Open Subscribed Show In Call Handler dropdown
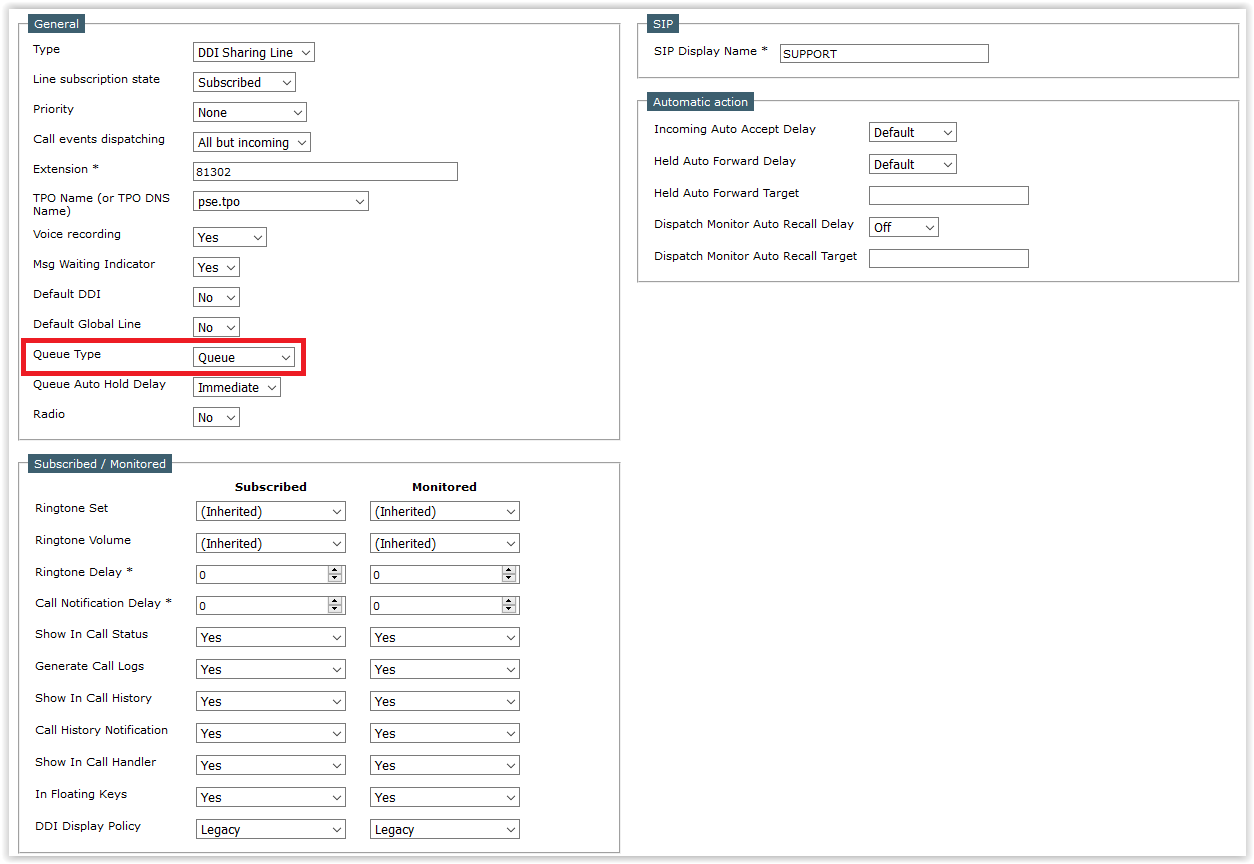The image size is (1254, 864). pyautogui.click(x=271, y=766)
